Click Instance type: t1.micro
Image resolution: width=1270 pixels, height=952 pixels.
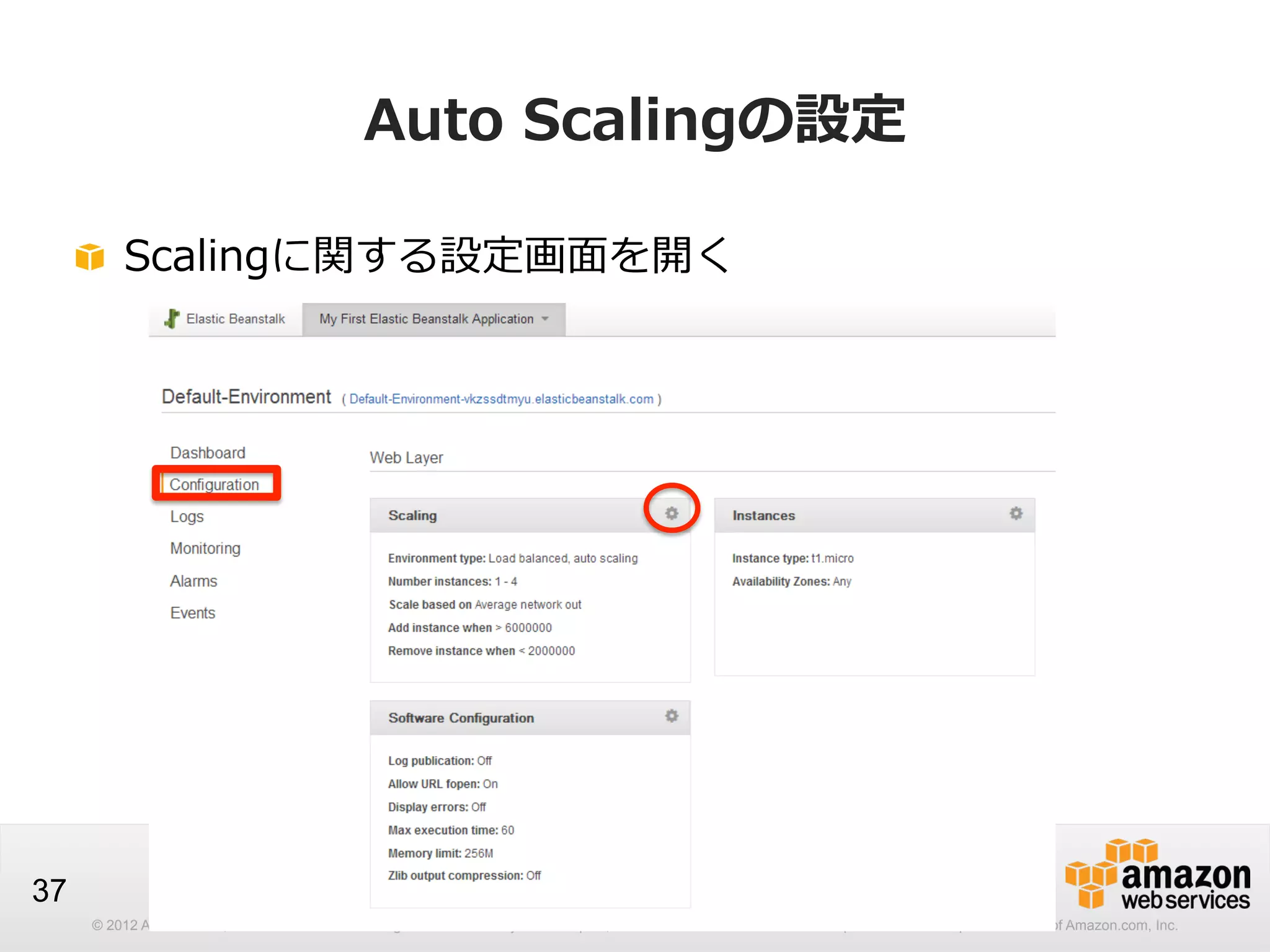[x=793, y=558]
